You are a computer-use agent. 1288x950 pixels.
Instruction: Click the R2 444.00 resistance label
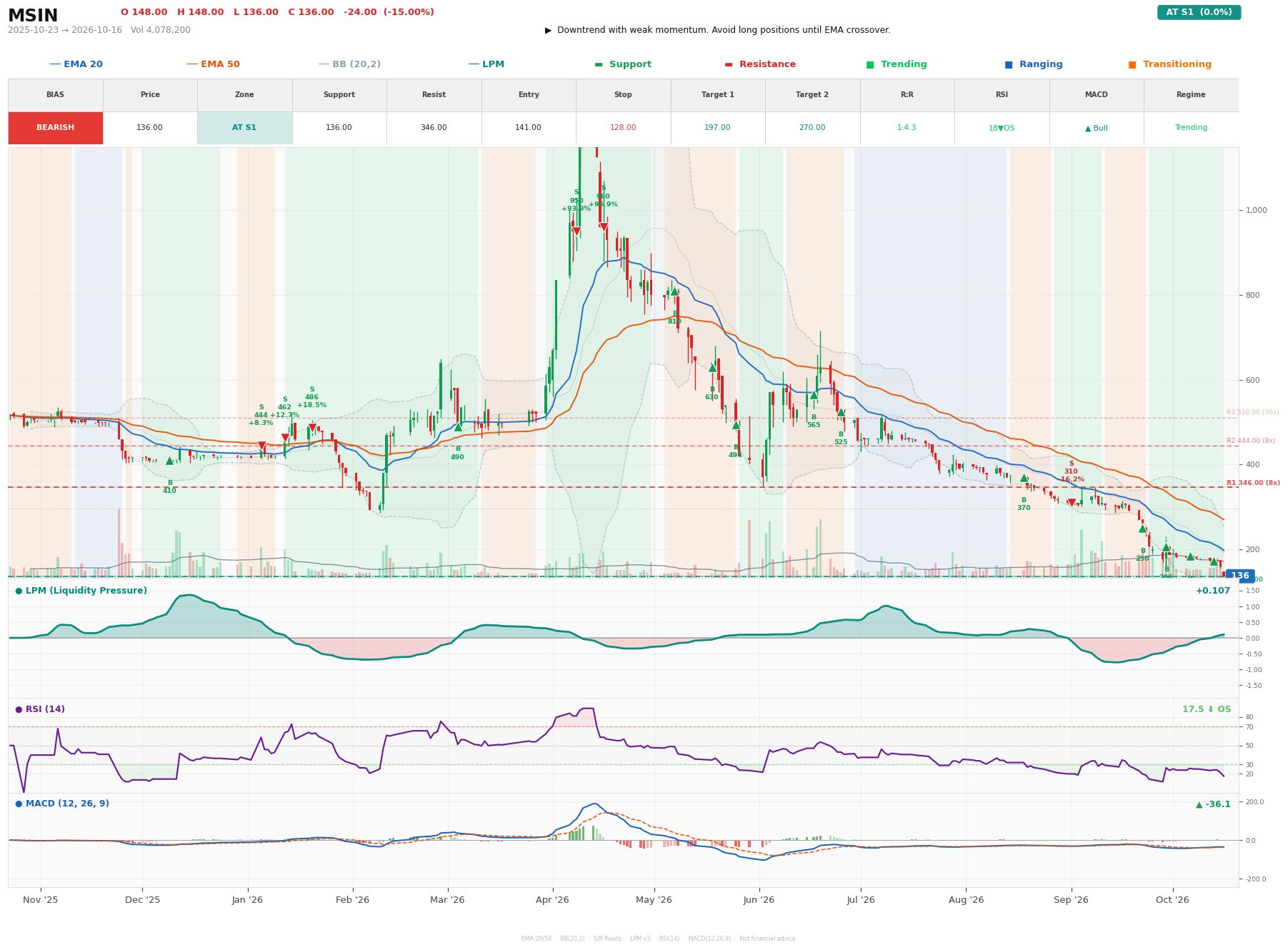click(1251, 441)
